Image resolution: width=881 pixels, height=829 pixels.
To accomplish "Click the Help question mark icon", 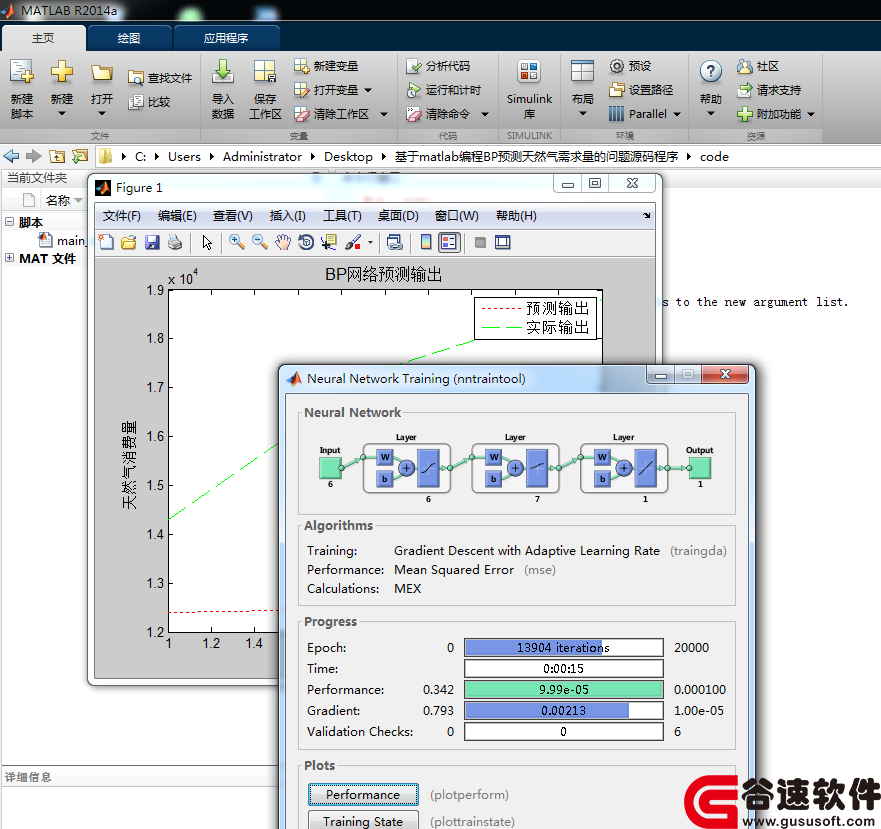I will tap(711, 73).
